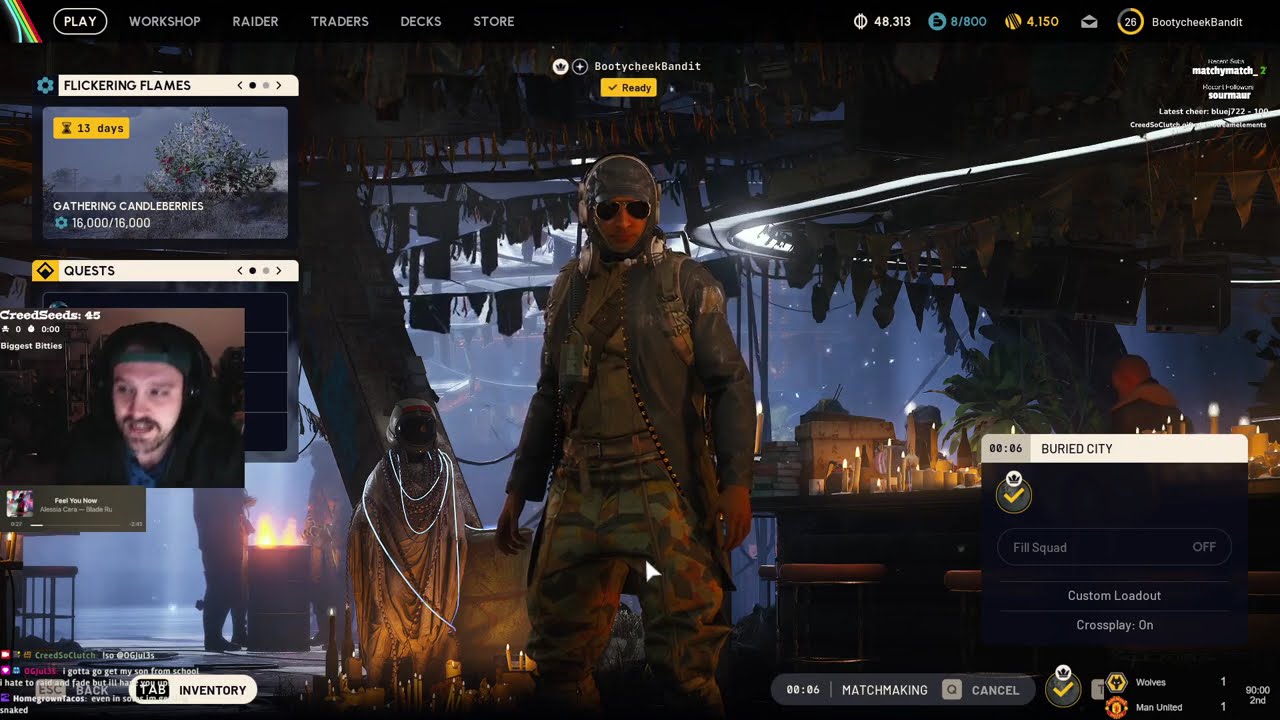Open the Gathering Candleberries event card

[x=165, y=172]
